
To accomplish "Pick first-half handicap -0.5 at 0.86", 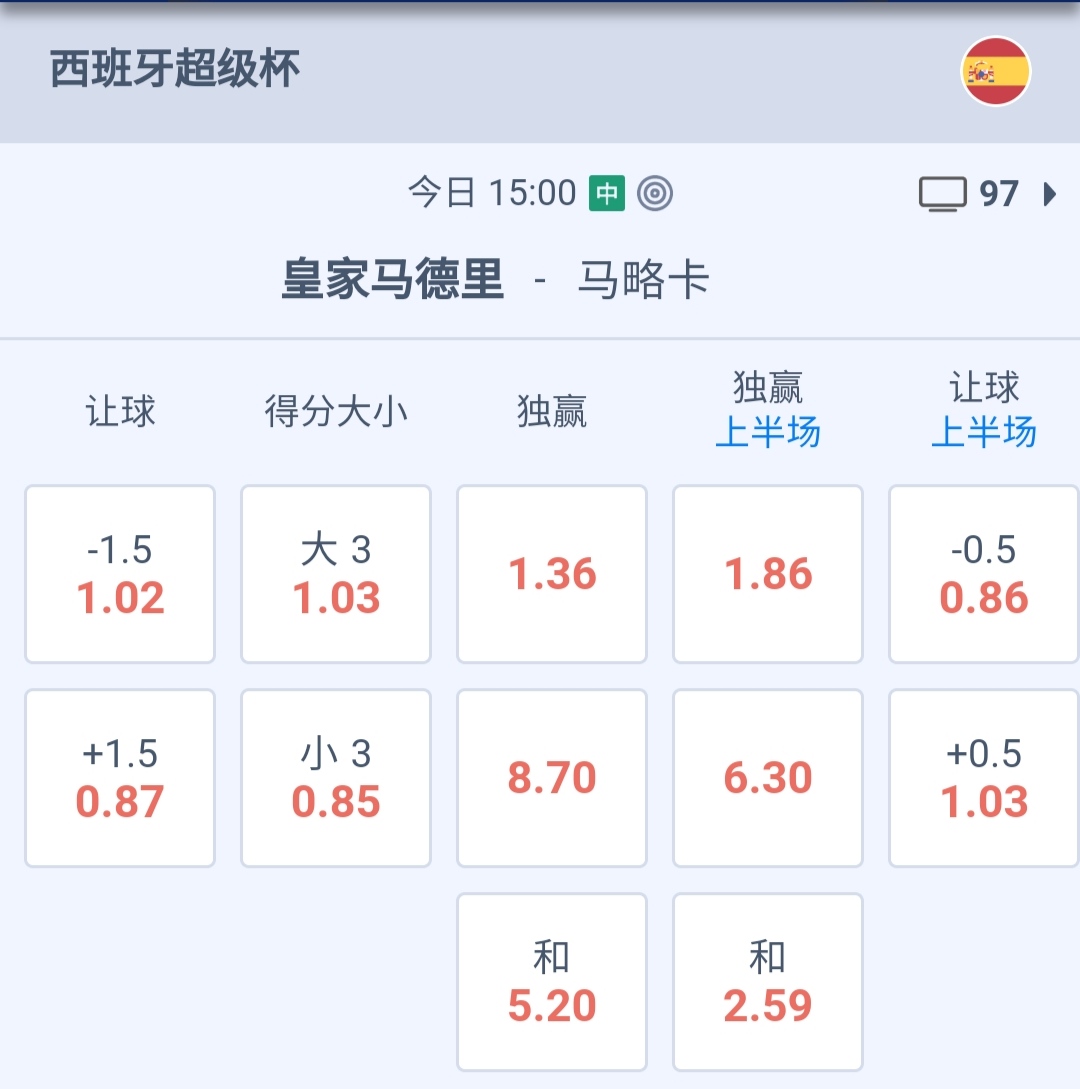I will coord(984,574).
